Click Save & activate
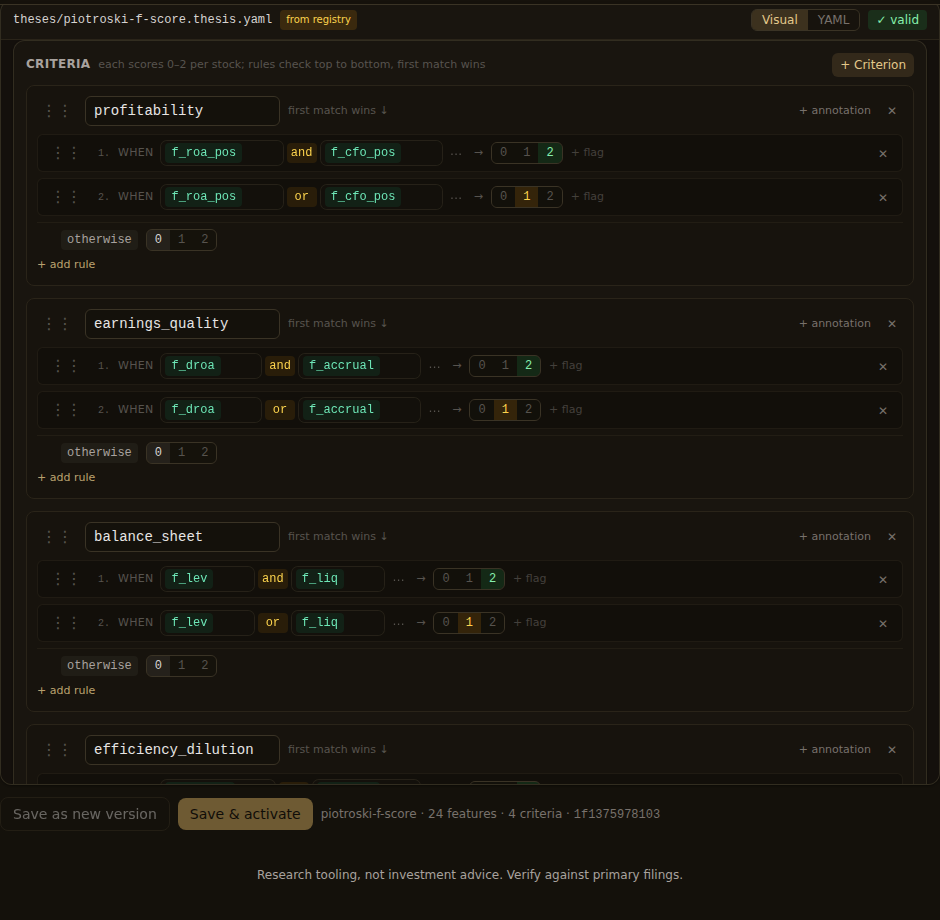Viewport: 940px width, 920px height. [x=245, y=814]
